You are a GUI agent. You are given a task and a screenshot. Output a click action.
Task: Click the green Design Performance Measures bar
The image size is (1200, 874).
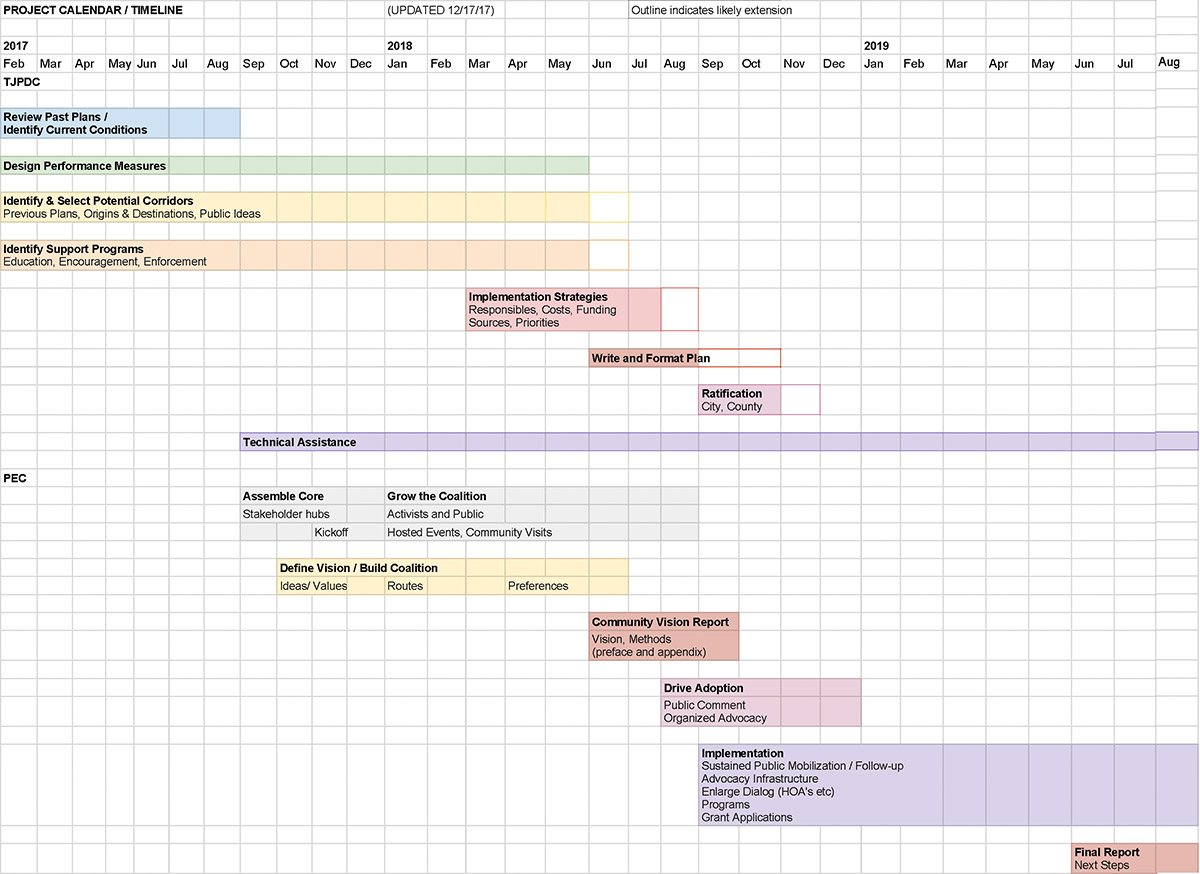[295, 166]
